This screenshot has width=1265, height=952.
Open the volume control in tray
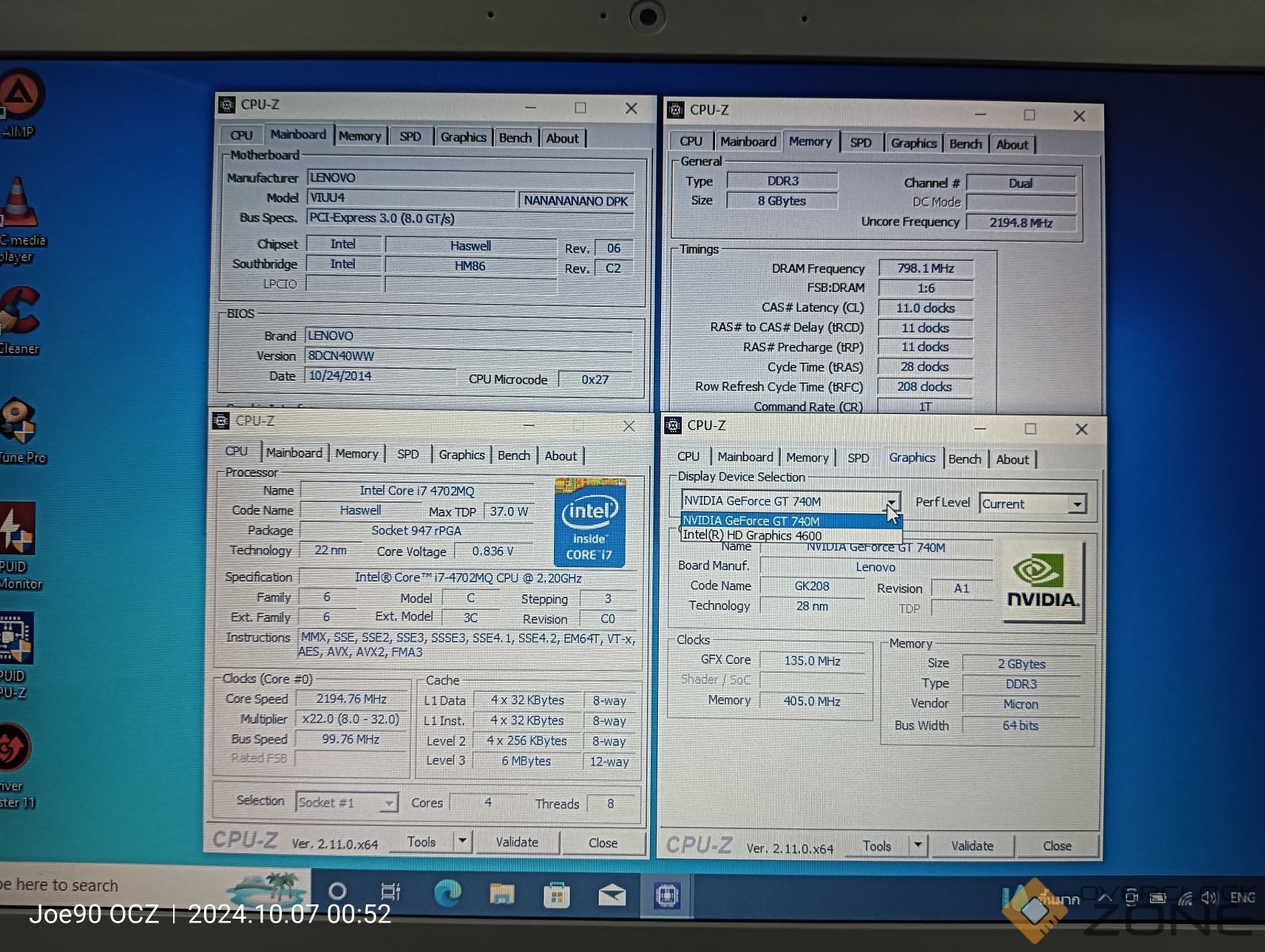(1209, 898)
